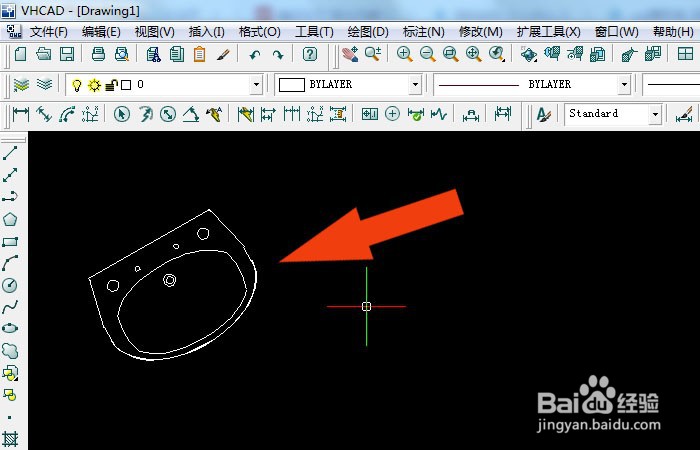Select the polyline tool
The image size is (700, 450).
coord(10,196)
